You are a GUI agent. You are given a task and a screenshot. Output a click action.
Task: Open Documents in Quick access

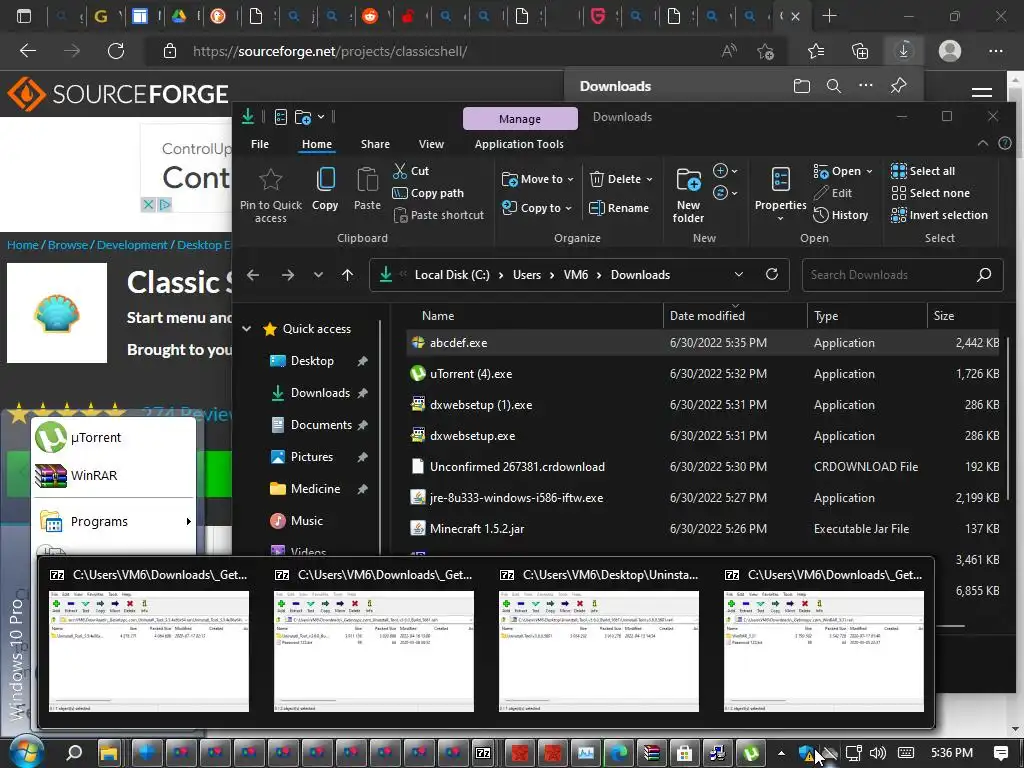click(320, 425)
